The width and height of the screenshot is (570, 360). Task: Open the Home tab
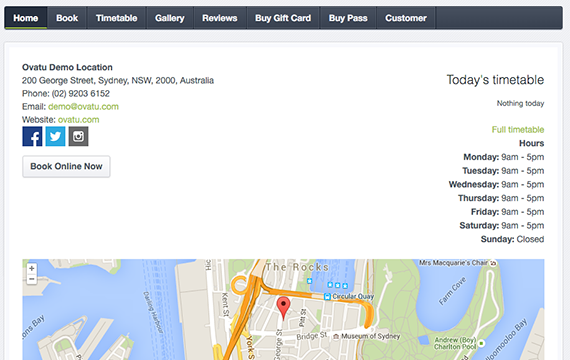pos(26,18)
